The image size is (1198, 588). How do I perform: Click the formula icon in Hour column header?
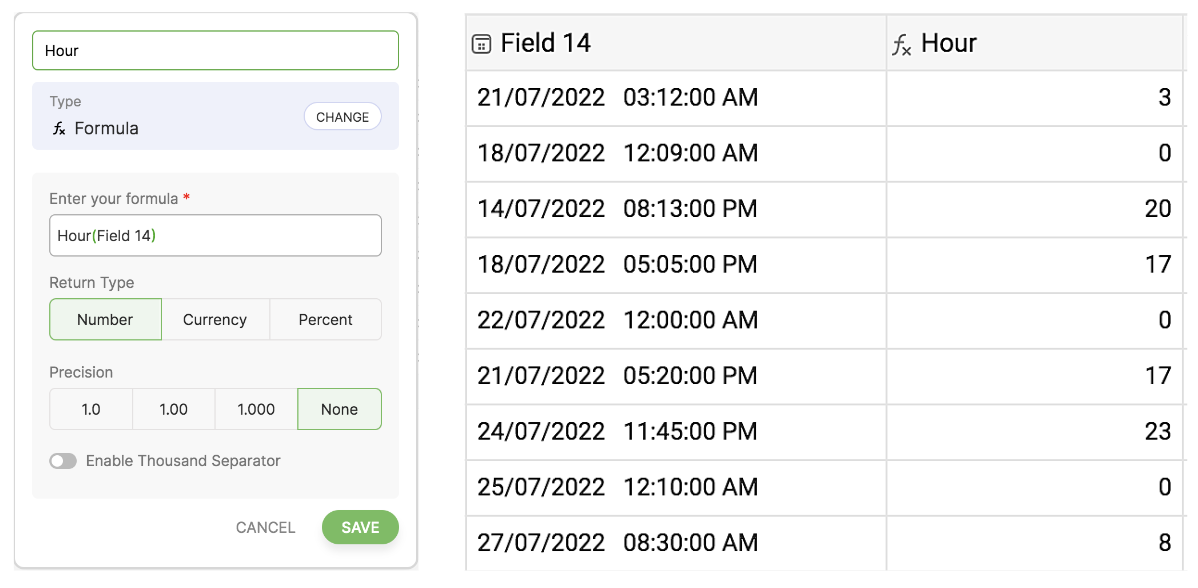(x=901, y=44)
